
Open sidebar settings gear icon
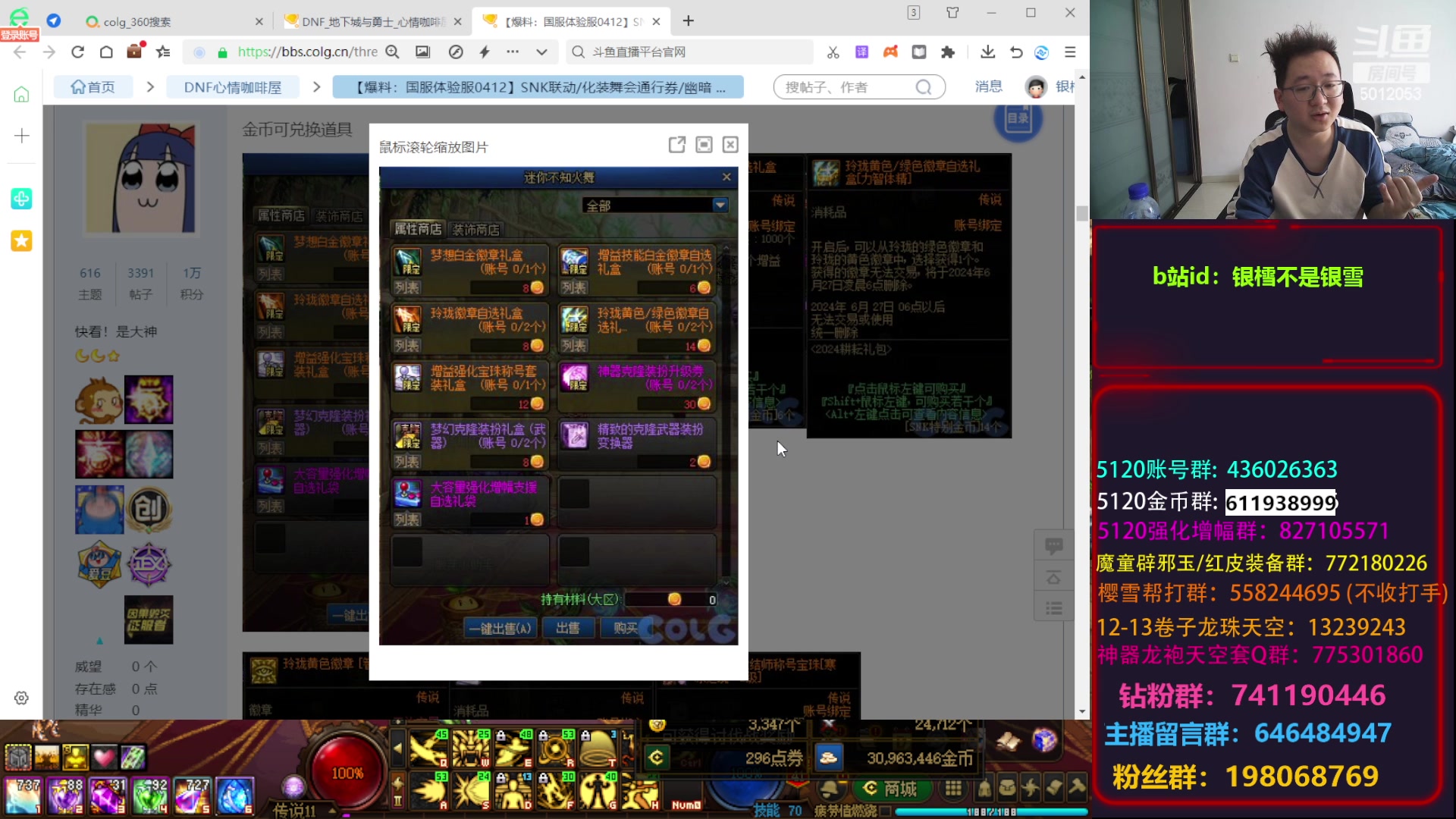click(21, 698)
